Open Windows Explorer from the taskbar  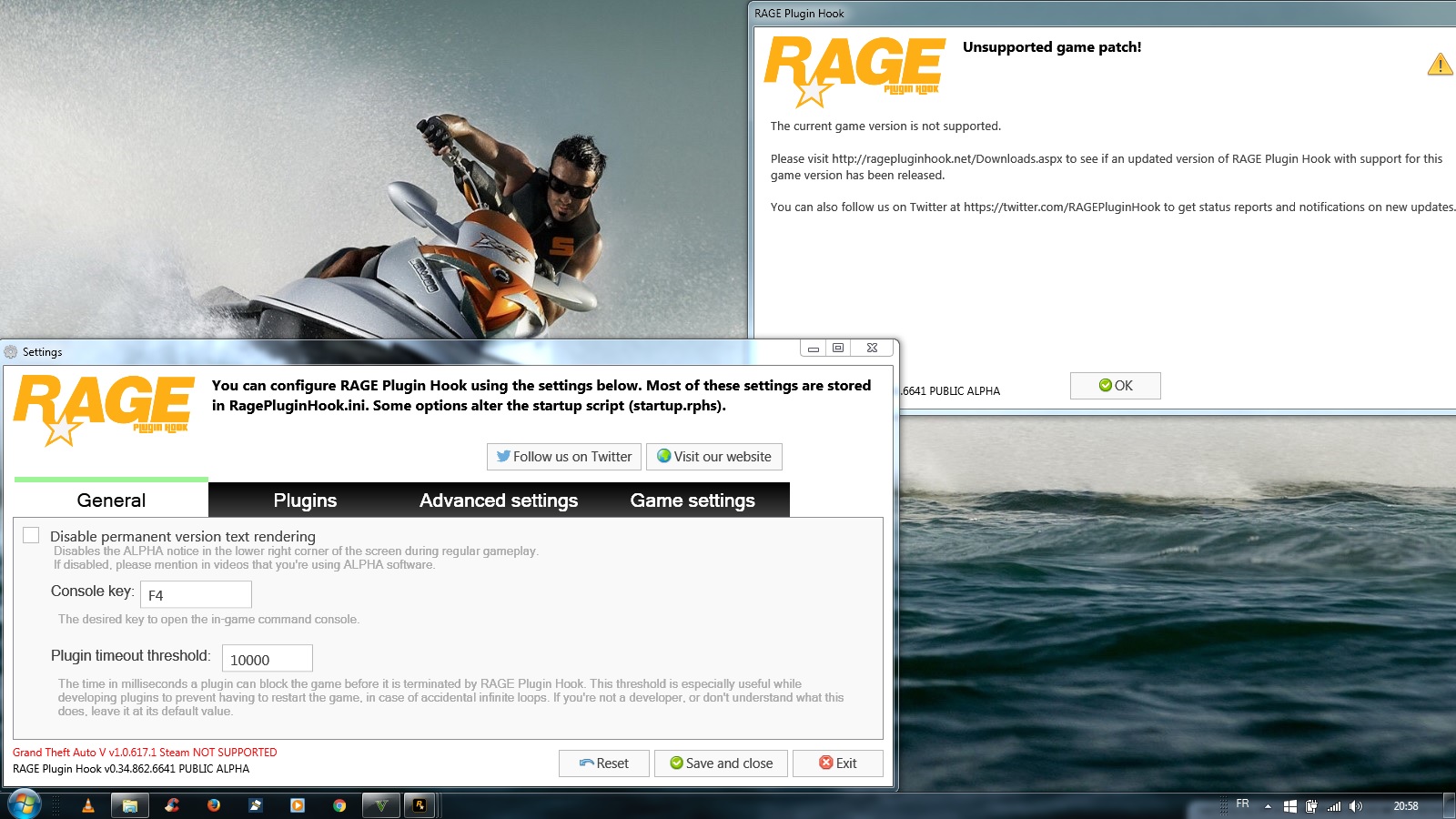pyautogui.click(x=130, y=805)
